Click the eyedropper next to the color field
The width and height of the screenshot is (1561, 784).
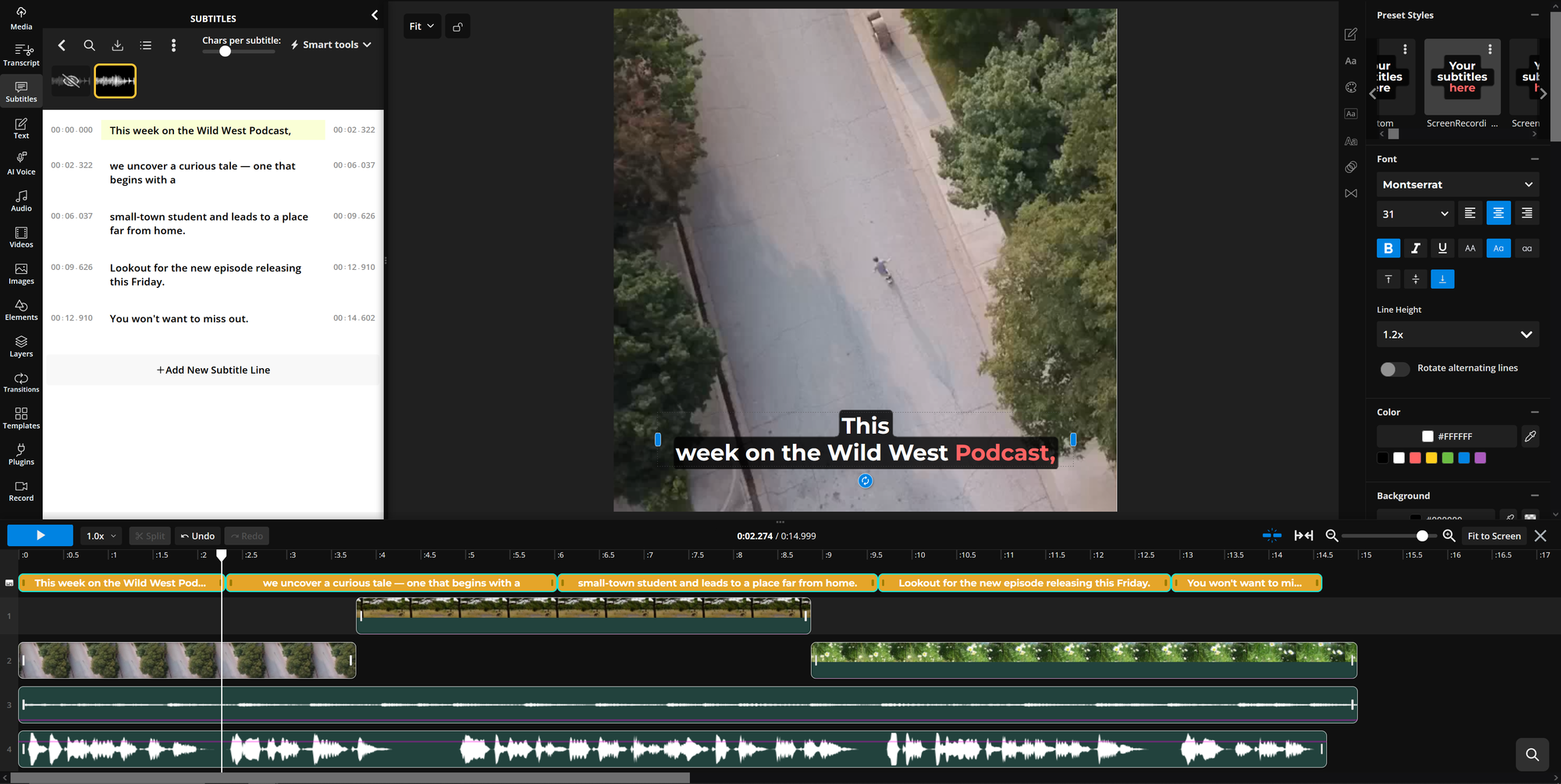(1530, 436)
